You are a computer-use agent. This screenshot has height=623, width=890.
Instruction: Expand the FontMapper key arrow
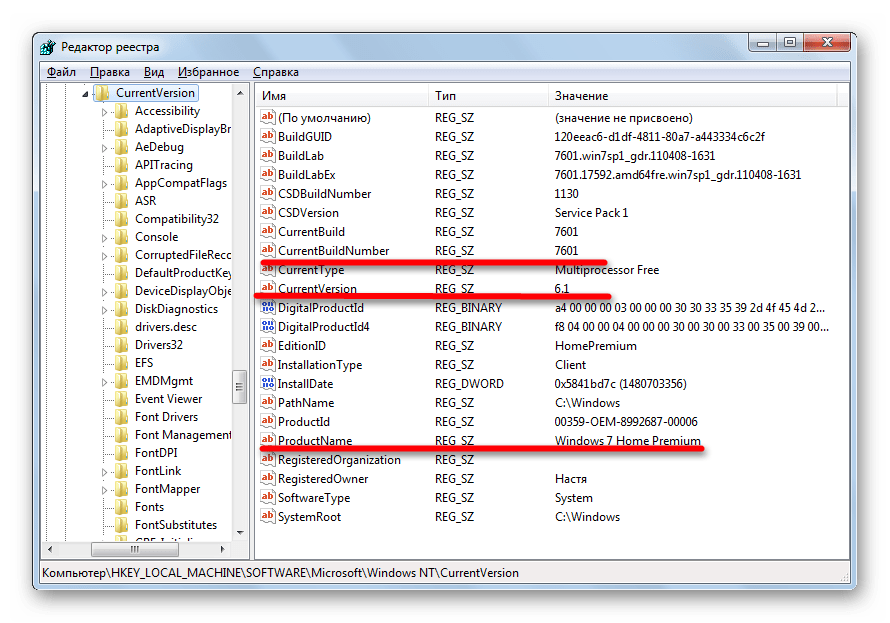click(104, 490)
